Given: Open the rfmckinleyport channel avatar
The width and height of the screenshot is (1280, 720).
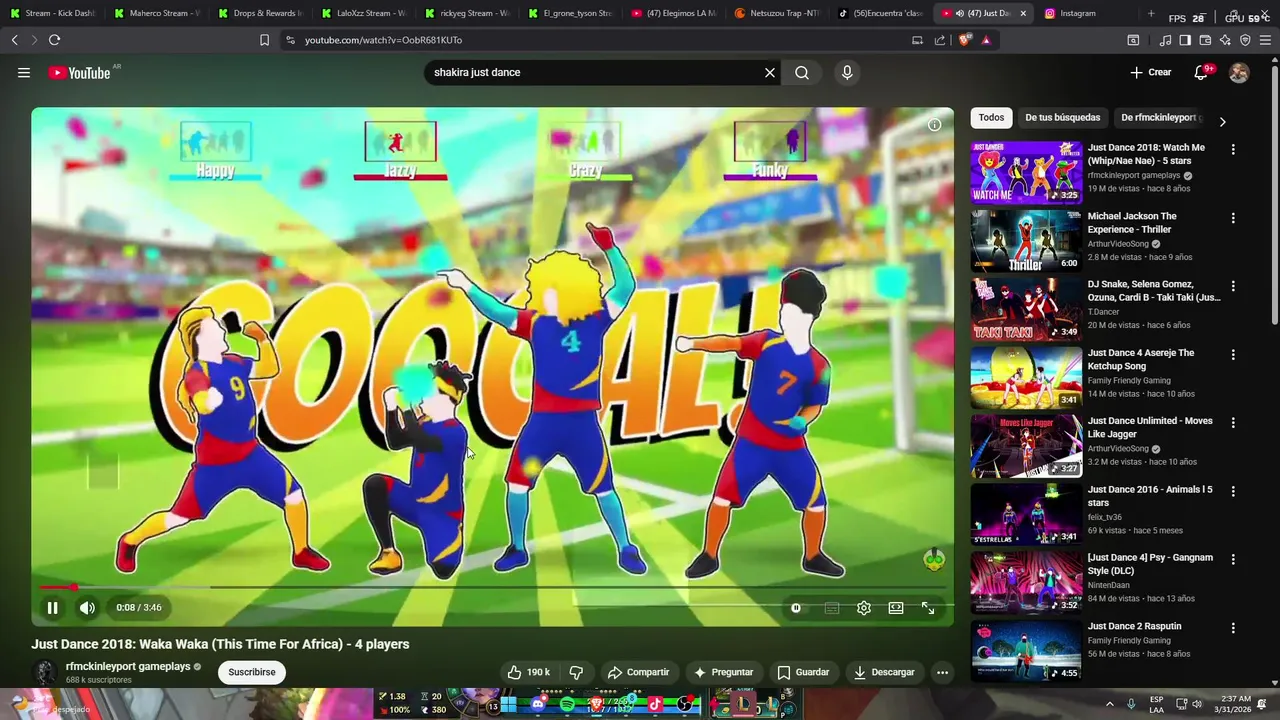Looking at the screenshot, I should (44, 672).
